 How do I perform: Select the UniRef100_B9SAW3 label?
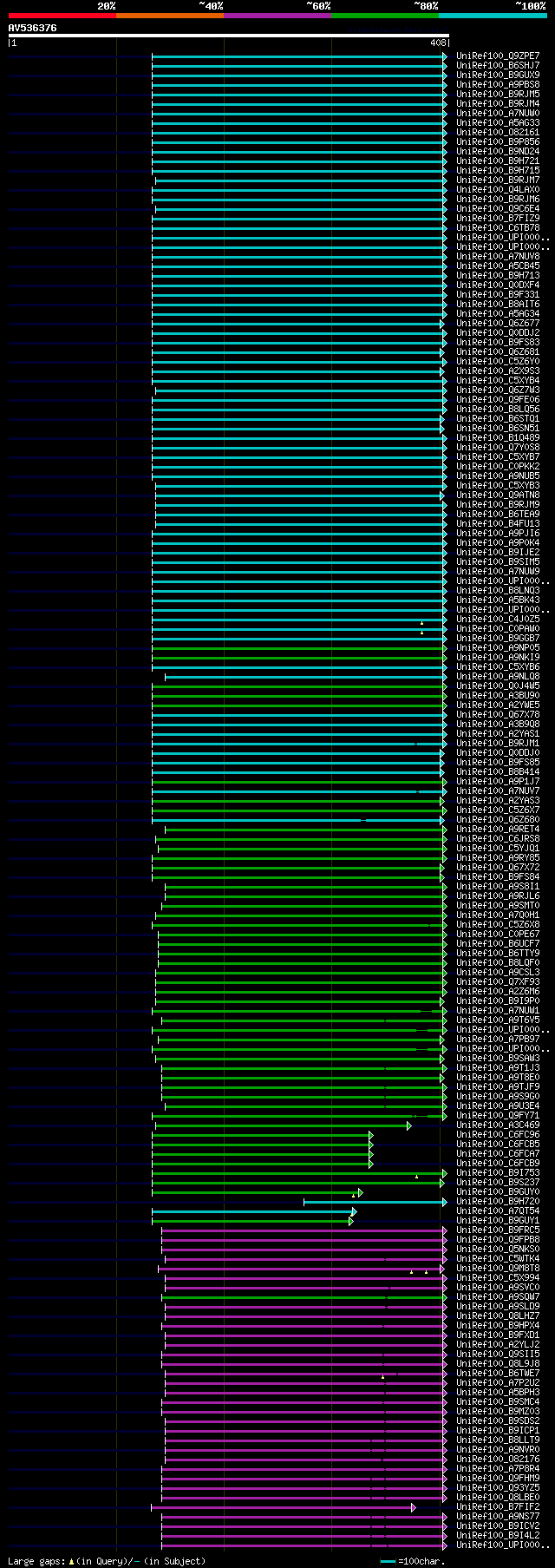pyautogui.click(x=498, y=1058)
